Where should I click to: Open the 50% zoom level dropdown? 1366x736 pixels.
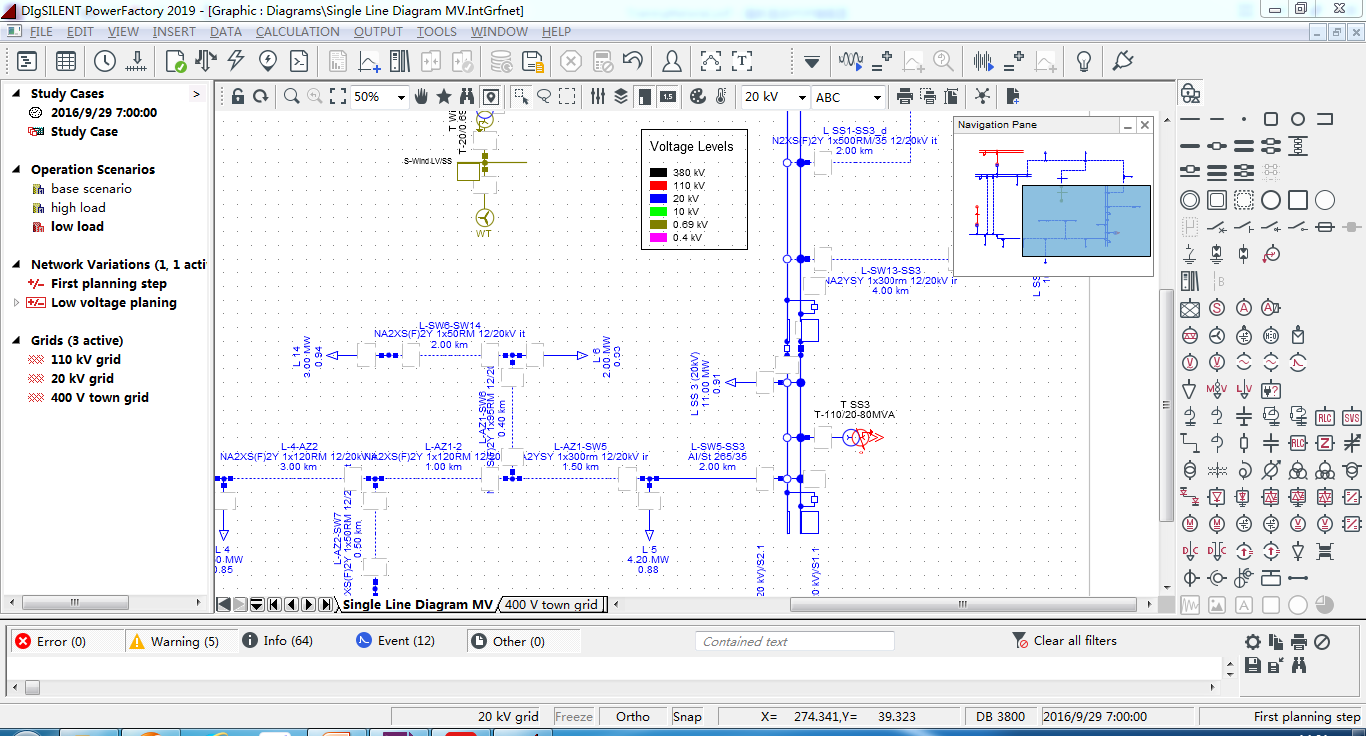[401, 97]
